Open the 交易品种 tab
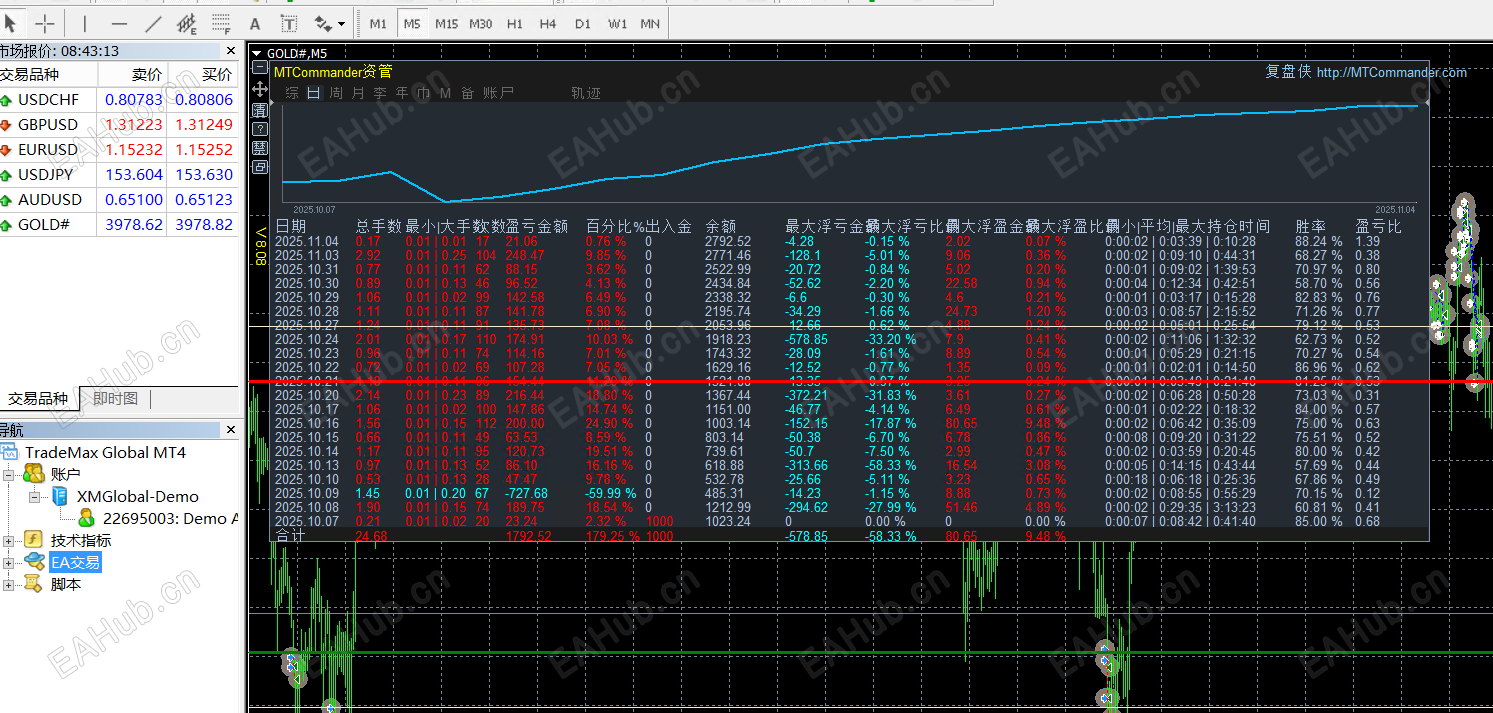The image size is (1493, 713). [x=38, y=399]
